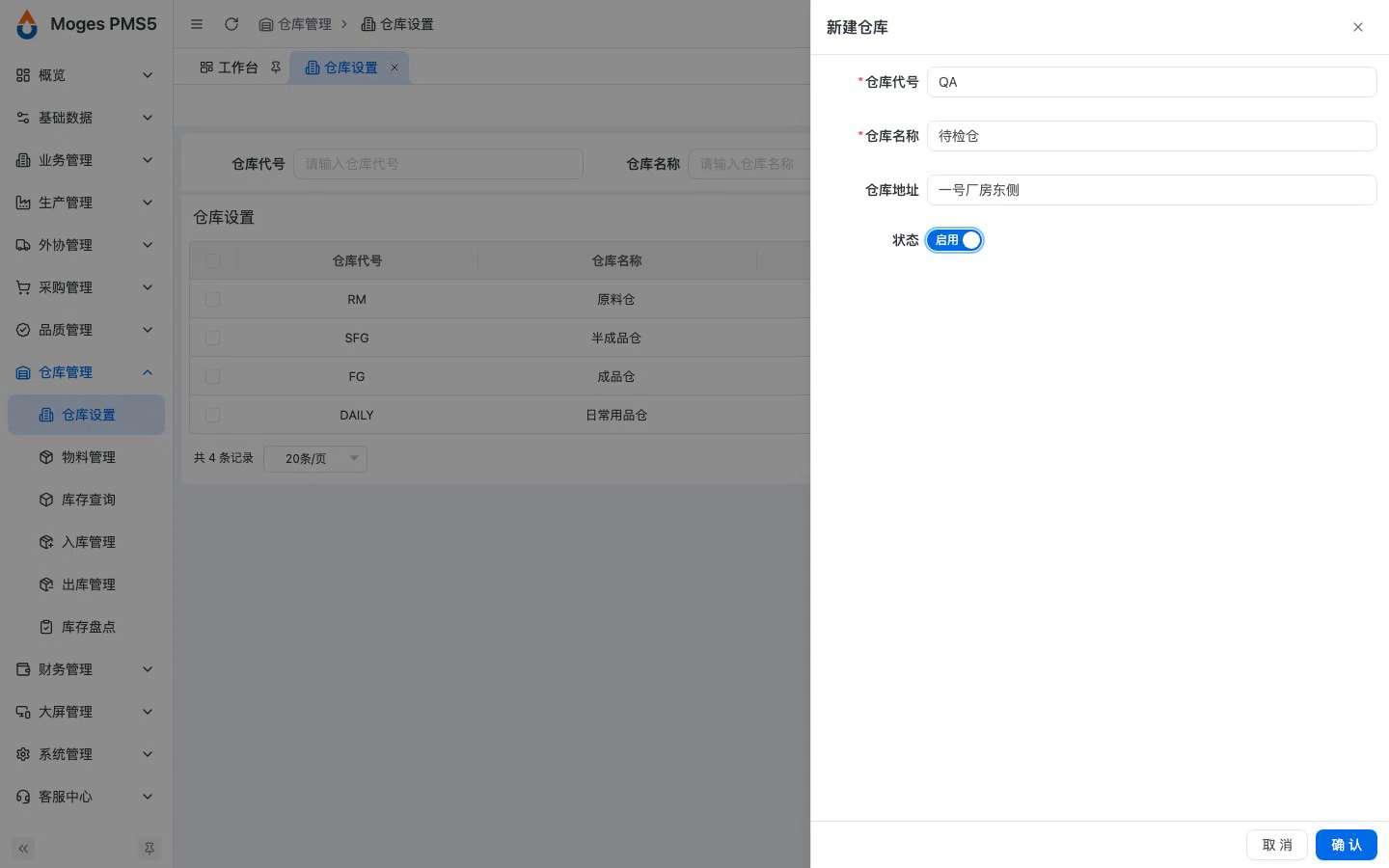1389x868 pixels.
Task: Open 出库管理 in the sidebar
Action: pyautogui.click(x=86, y=584)
